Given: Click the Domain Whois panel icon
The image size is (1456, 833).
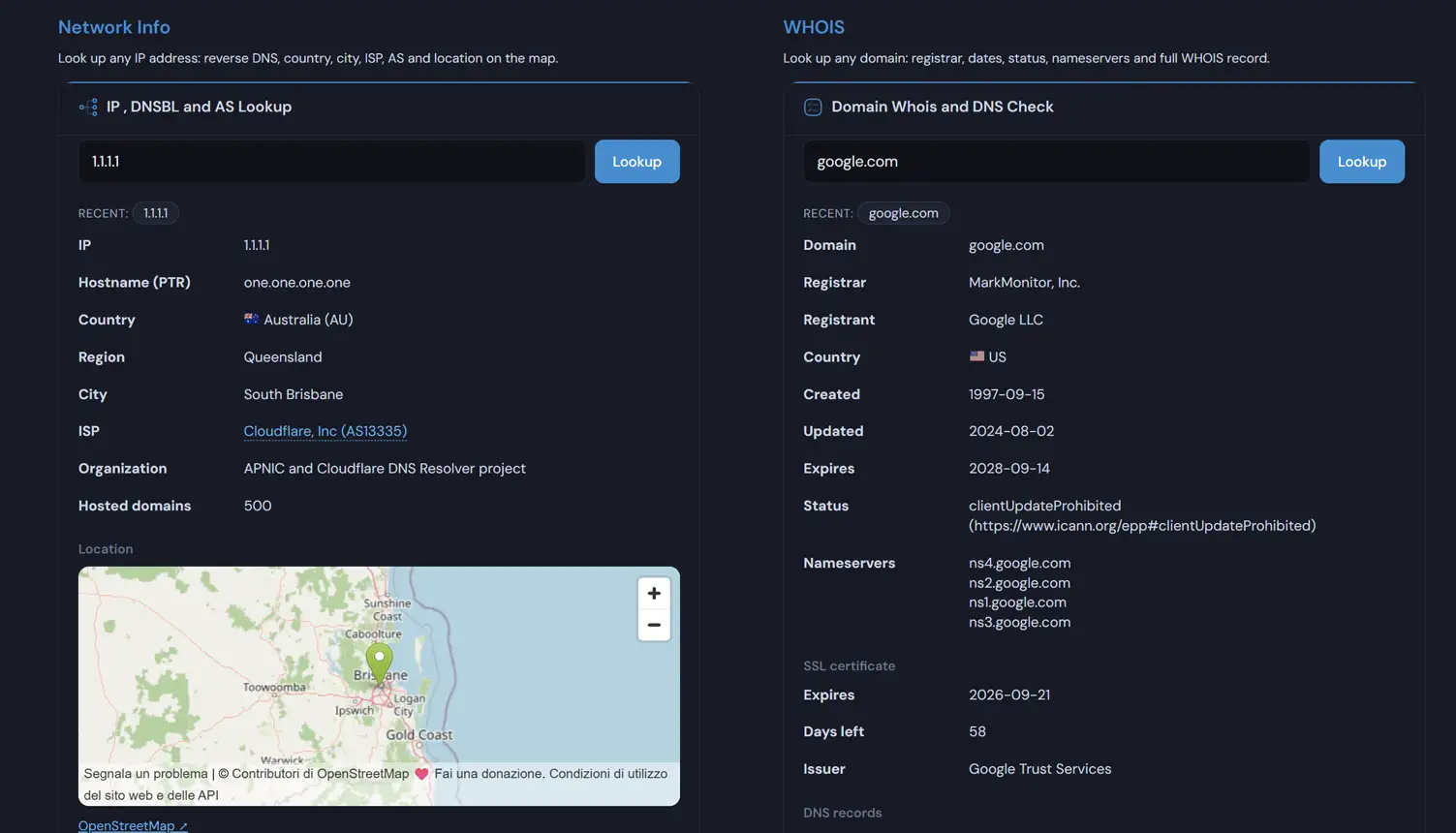Looking at the screenshot, I should pos(813,107).
